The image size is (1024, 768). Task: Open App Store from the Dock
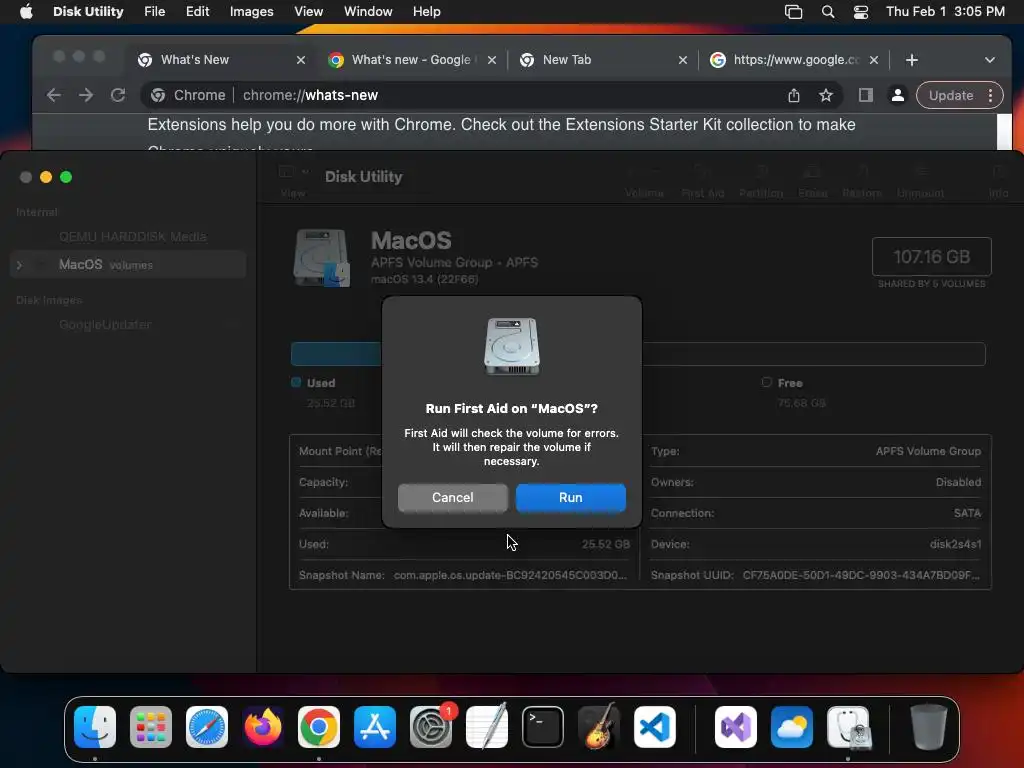click(x=375, y=727)
